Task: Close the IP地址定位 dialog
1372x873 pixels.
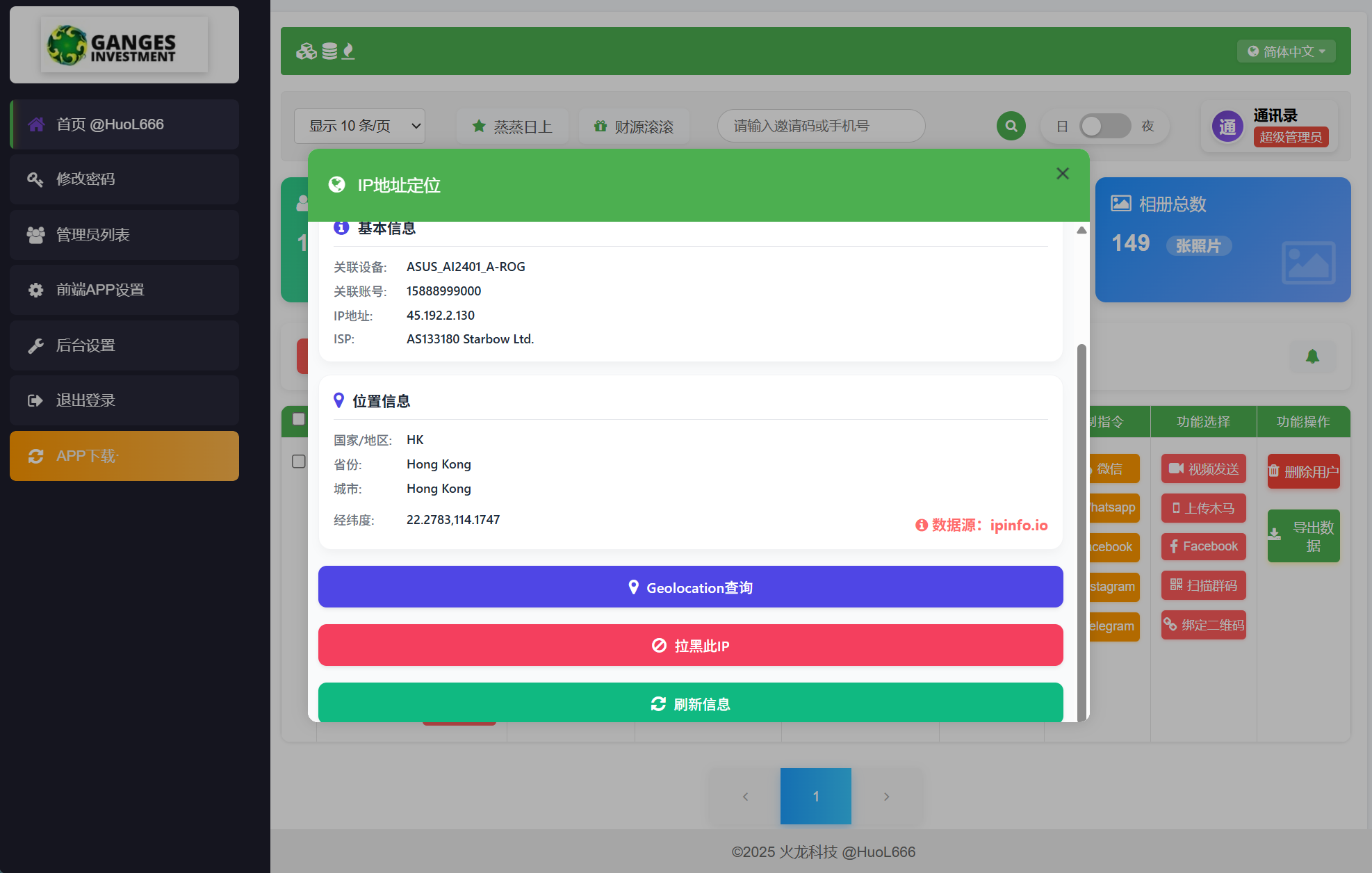Action: (x=1062, y=174)
